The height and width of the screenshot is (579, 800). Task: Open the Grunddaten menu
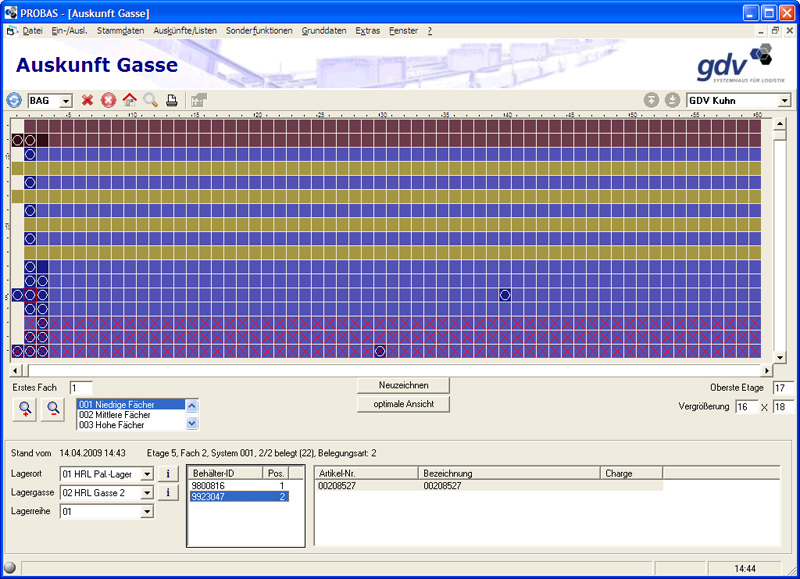point(324,31)
